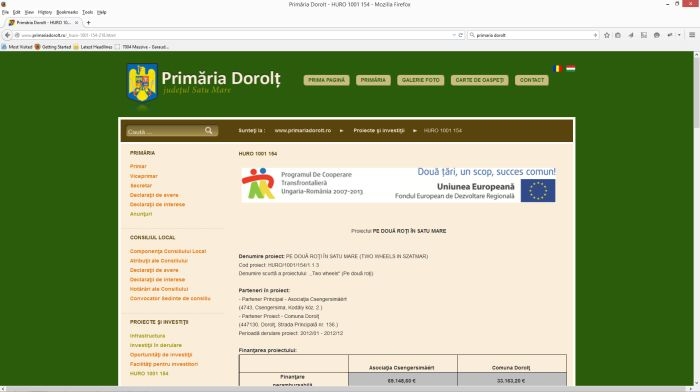Image resolution: width=700 pixels, height=392 pixels.
Task: Click www.primariadorolt.ro breadcrumb link
Action: pos(303,130)
